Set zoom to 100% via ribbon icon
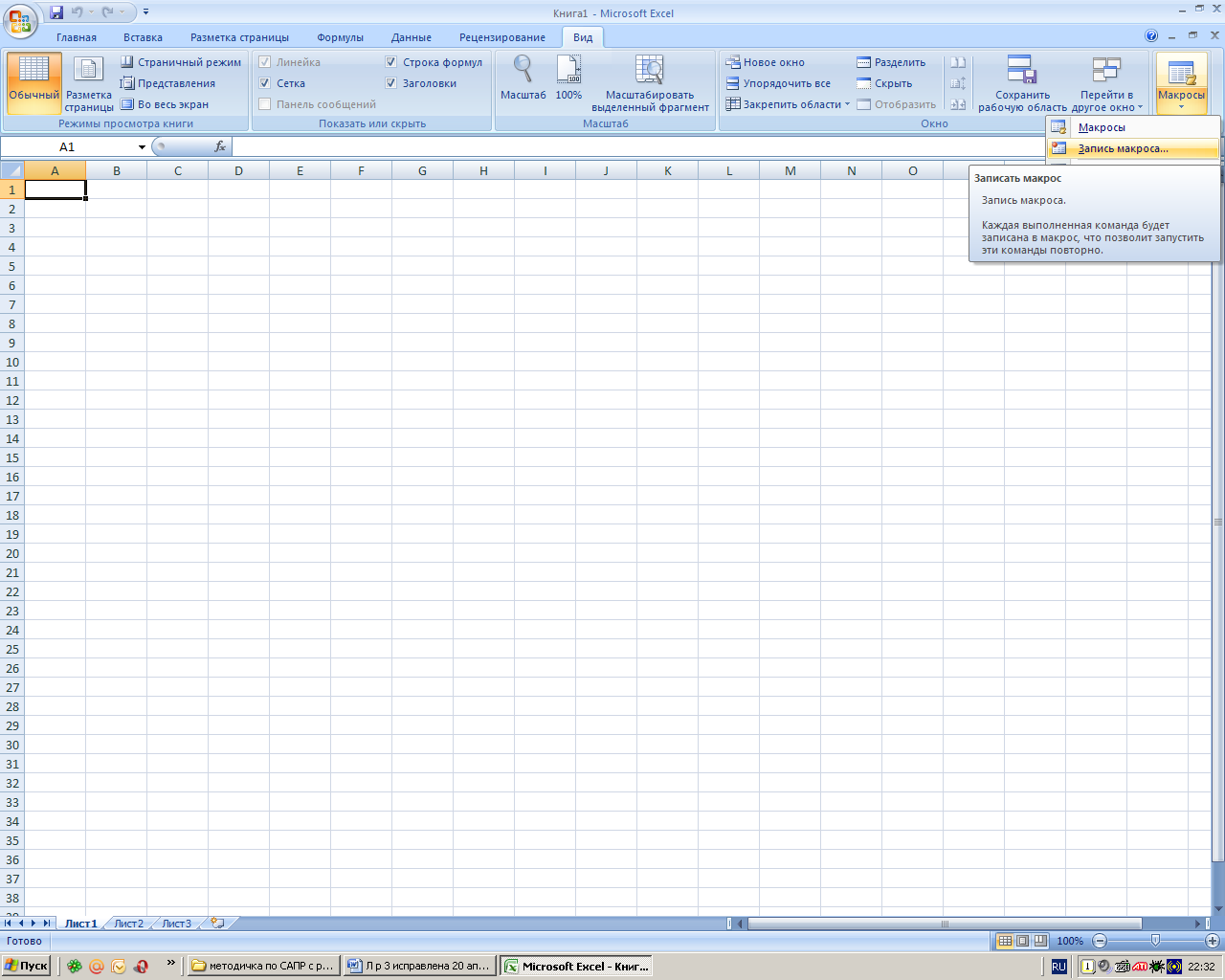1225x980 pixels. (568, 78)
